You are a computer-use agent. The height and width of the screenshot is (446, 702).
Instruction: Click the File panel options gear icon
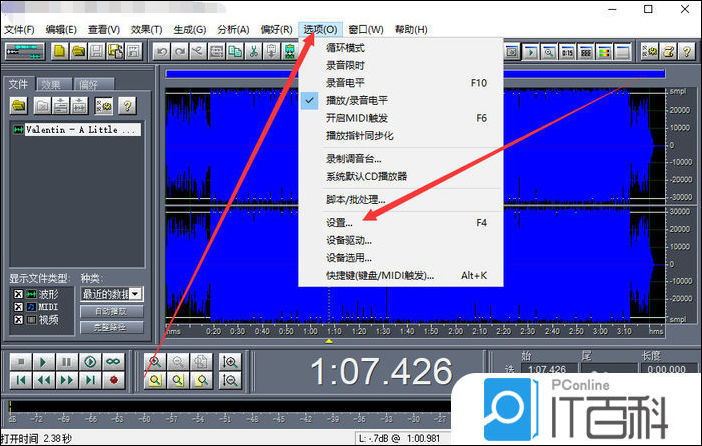click(x=104, y=106)
